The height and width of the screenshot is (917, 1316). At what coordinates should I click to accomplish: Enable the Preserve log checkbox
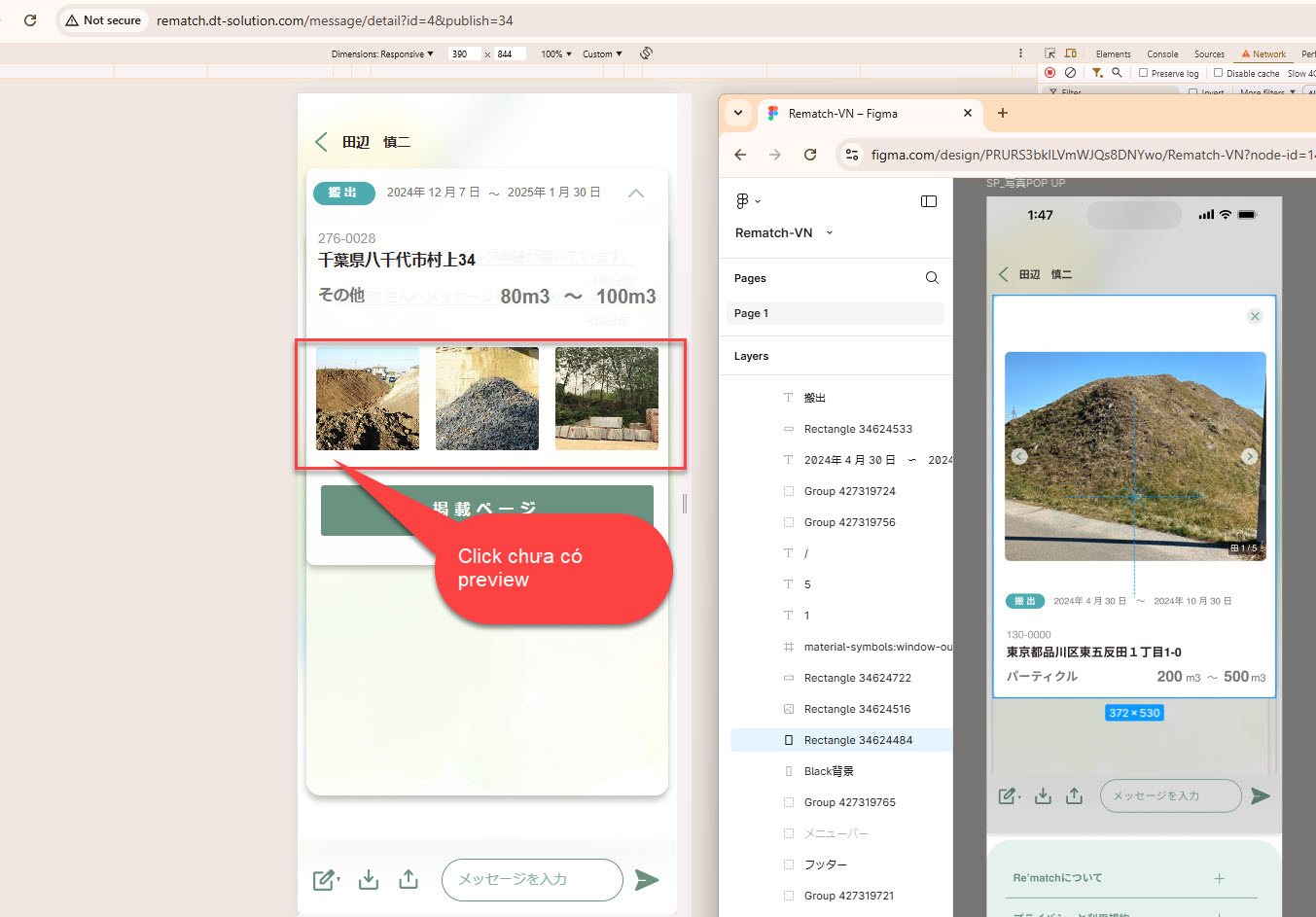pyautogui.click(x=1144, y=73)
